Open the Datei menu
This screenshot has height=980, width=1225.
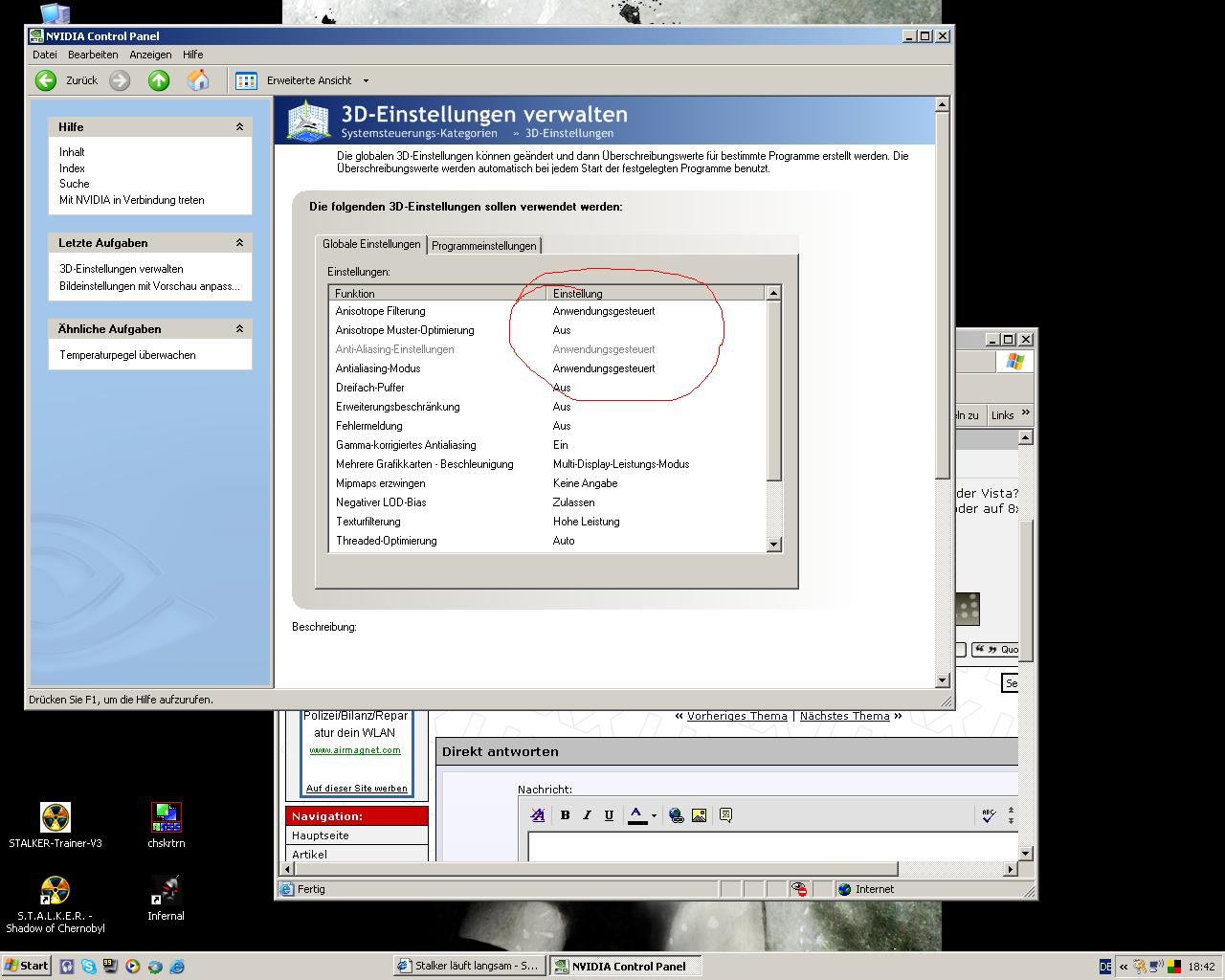[x=45, y=55]
